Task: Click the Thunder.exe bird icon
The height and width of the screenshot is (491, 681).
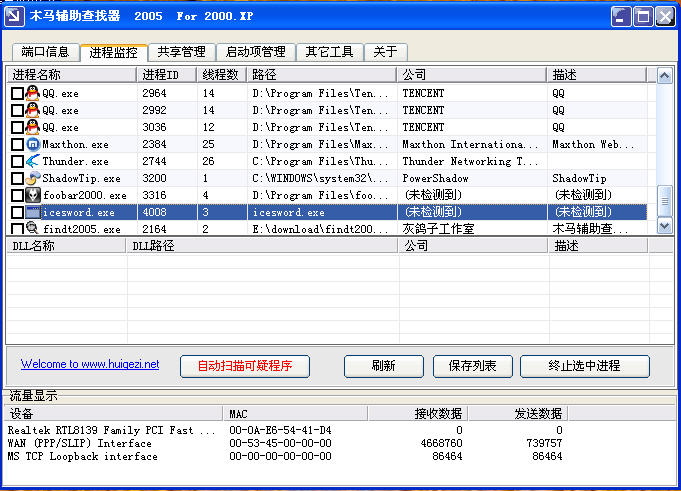Action: click(x=33, y=161)
